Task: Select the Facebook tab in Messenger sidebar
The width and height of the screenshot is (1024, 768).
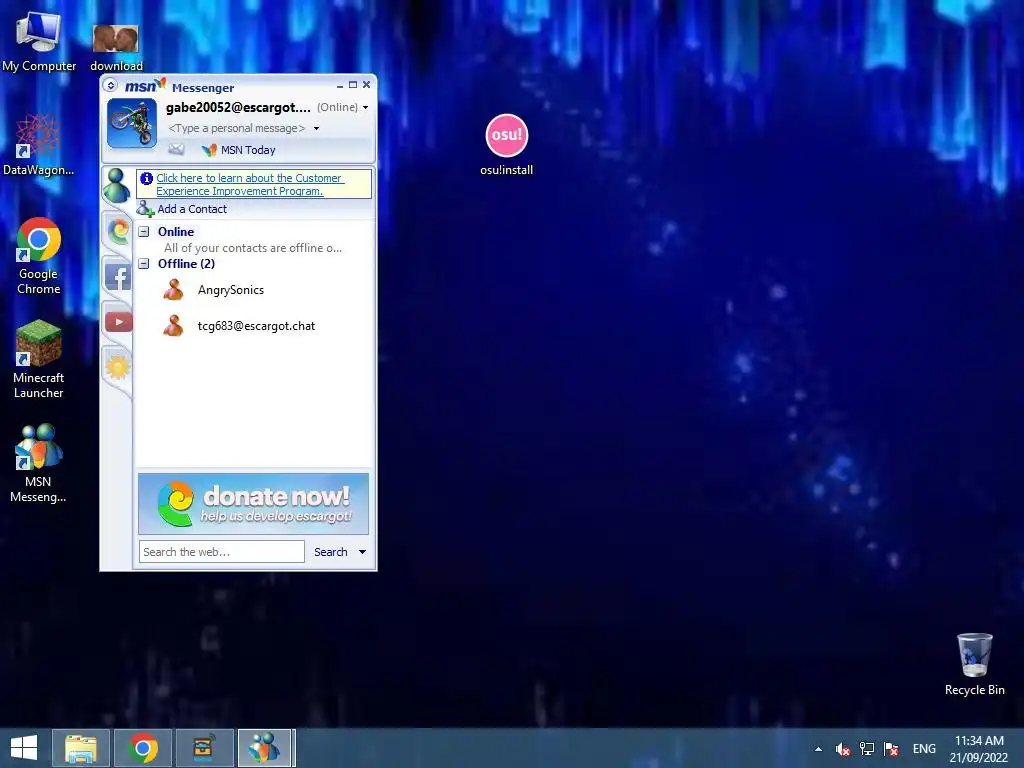Action: tap(118, 276)
